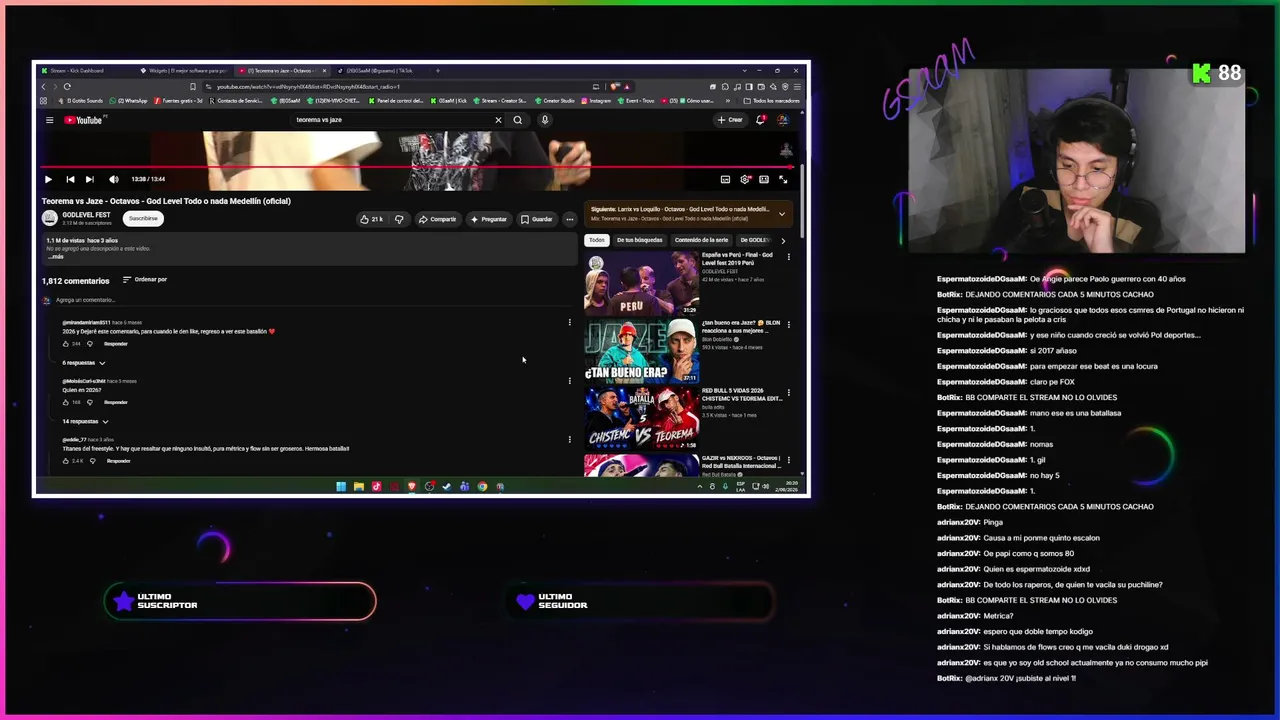This screenshot has height=720, width=1280.
Task: Open the GODLEVEL FEST channel avatar
Action: coord(50,218)
